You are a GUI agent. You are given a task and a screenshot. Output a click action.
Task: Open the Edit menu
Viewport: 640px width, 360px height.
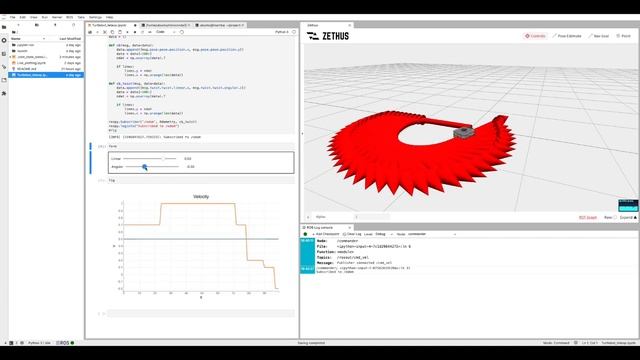click(x=22, y=17)
